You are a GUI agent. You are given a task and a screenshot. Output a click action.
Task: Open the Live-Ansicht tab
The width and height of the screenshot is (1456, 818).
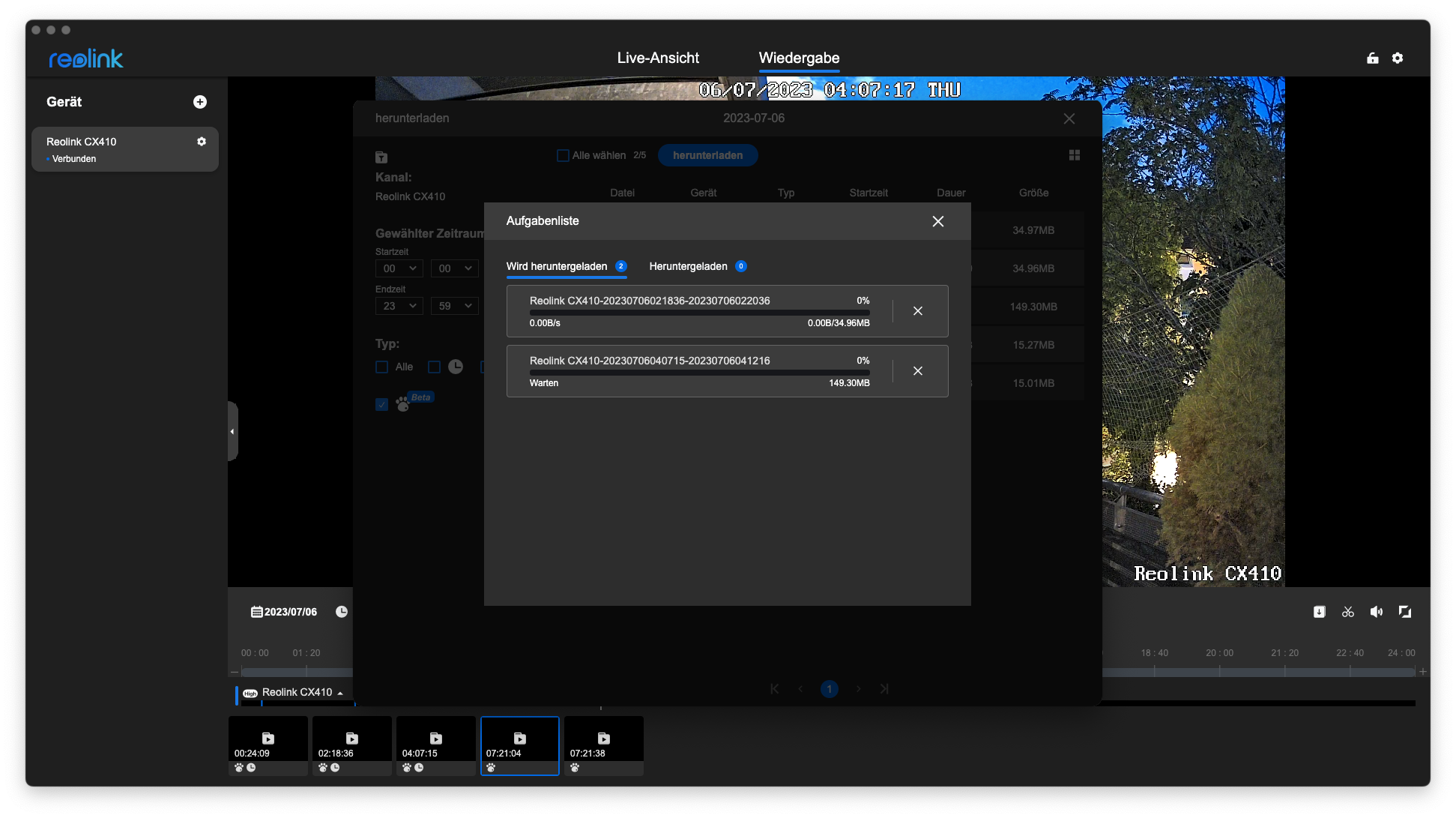coord(658,58)
